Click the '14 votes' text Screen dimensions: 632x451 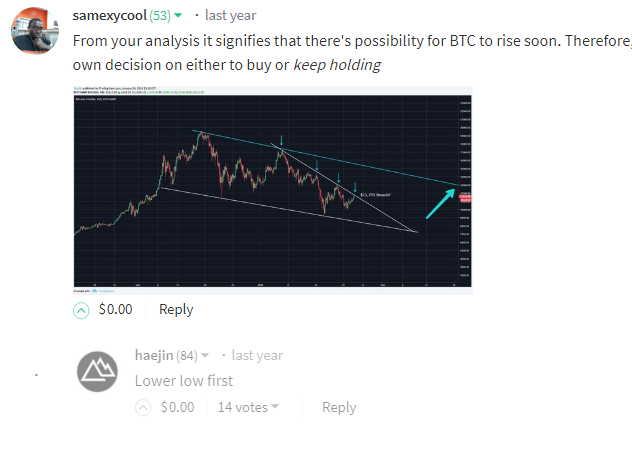pyautogui.click(x=243, y=407)
